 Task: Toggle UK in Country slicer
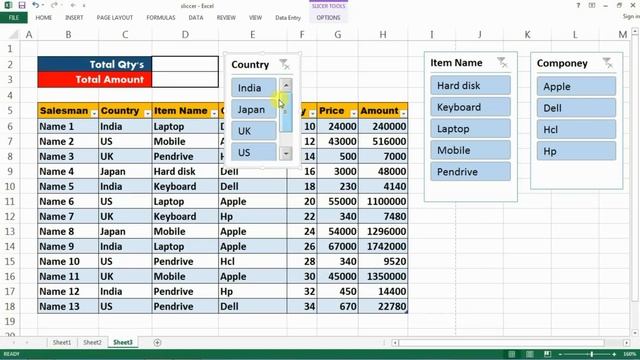254,131
